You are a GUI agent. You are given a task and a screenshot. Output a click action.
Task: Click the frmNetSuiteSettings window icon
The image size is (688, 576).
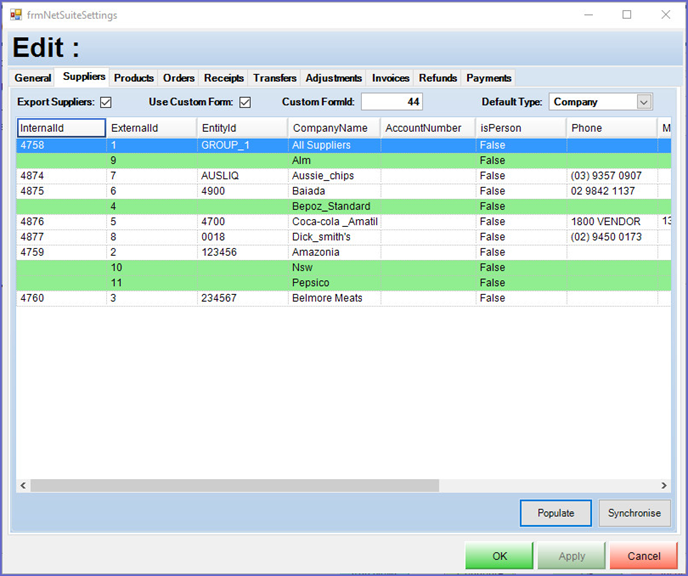16,15
